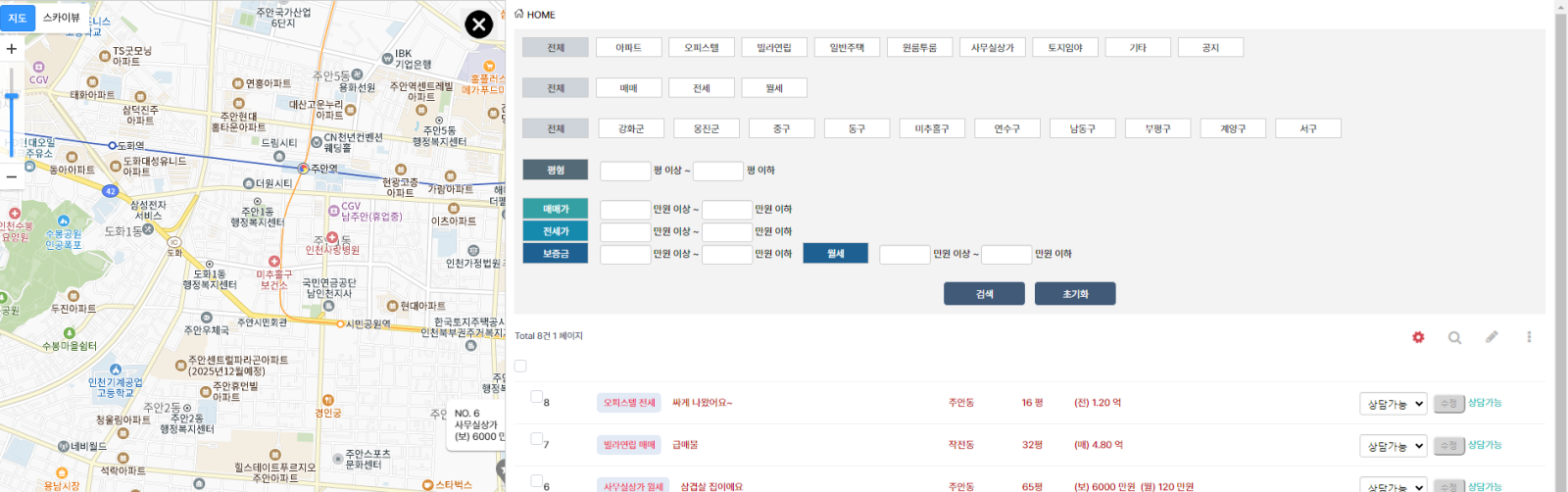Tick the checkbox for listing number 7
The width and height of the screenshot is (1568, 492).
(x=536, y=439)
